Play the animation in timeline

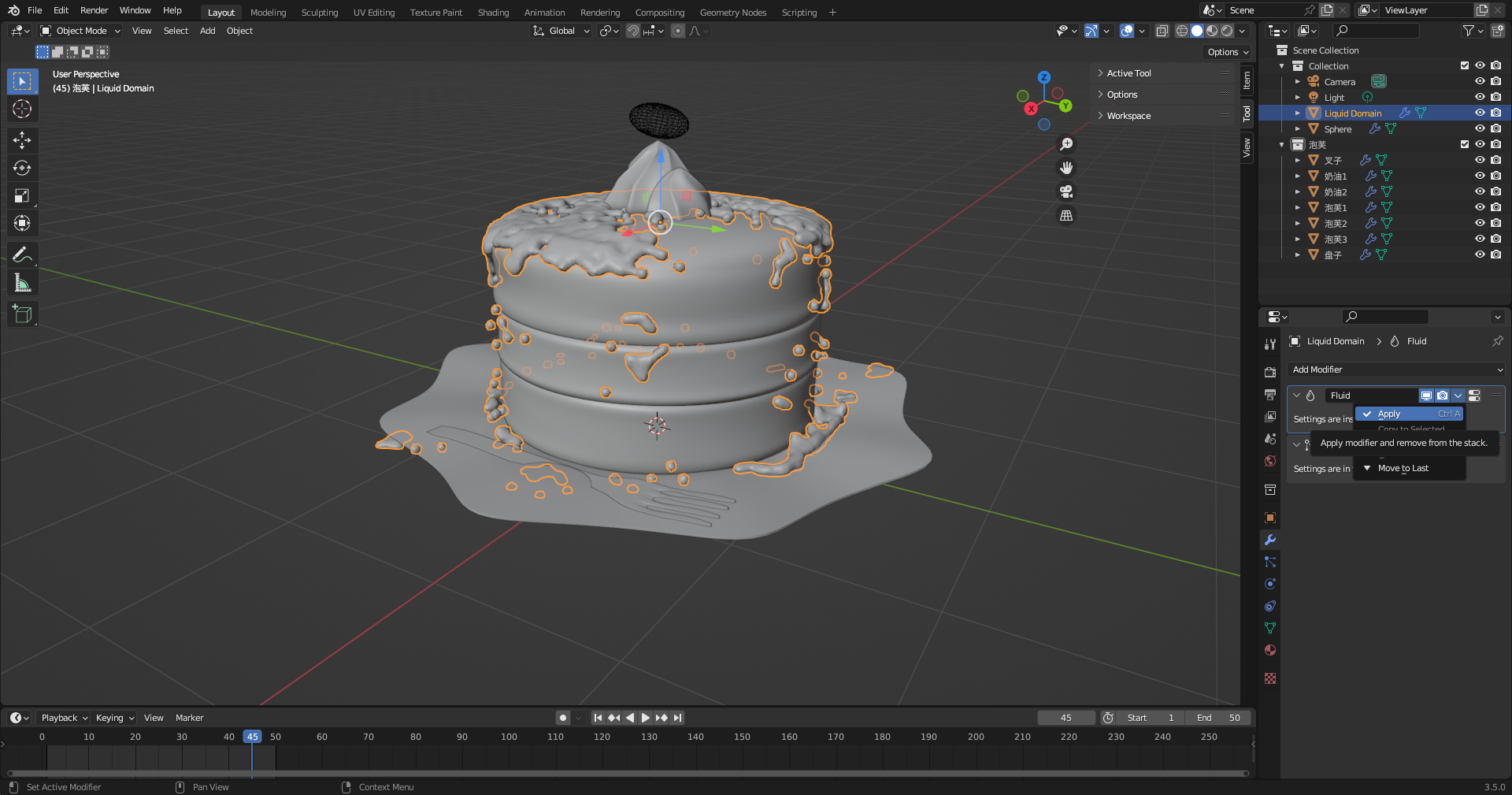click(x=646, y=718)
